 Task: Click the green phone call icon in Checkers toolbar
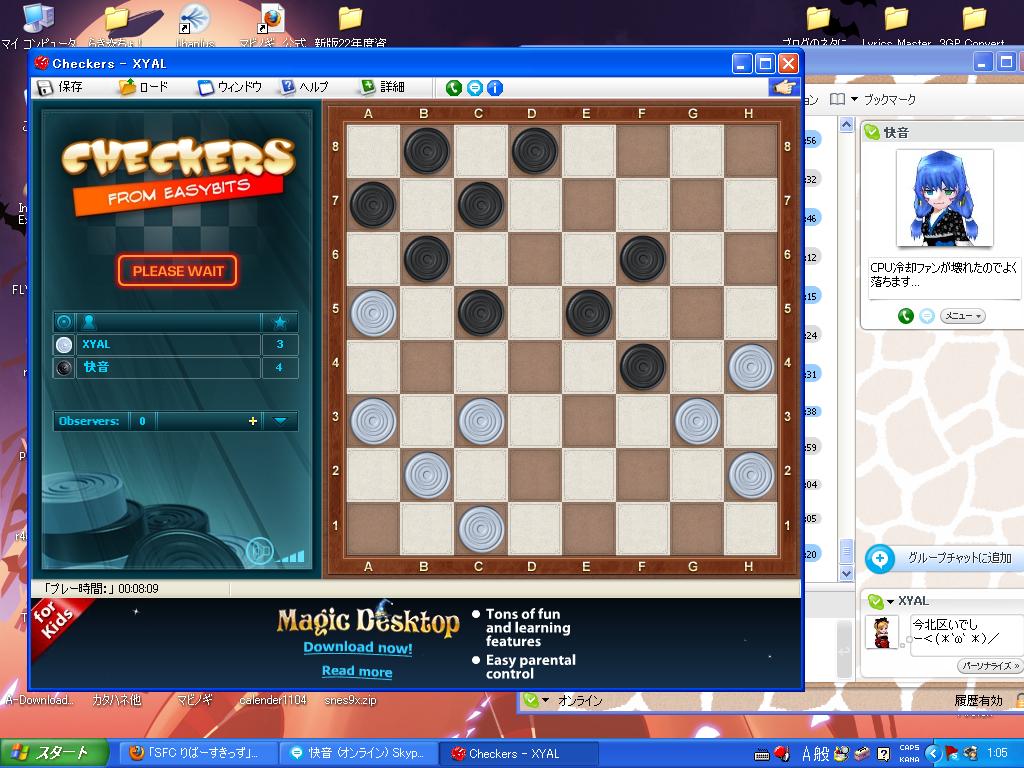coord(453,88)
